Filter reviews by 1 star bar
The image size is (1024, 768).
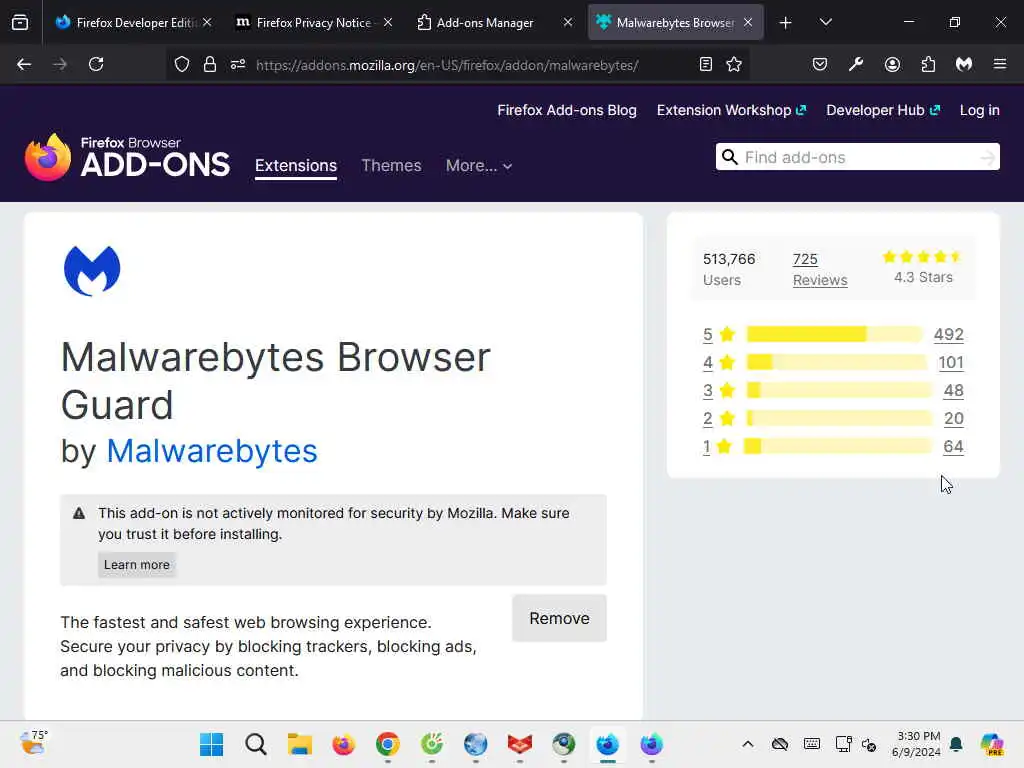pos(837,447)
